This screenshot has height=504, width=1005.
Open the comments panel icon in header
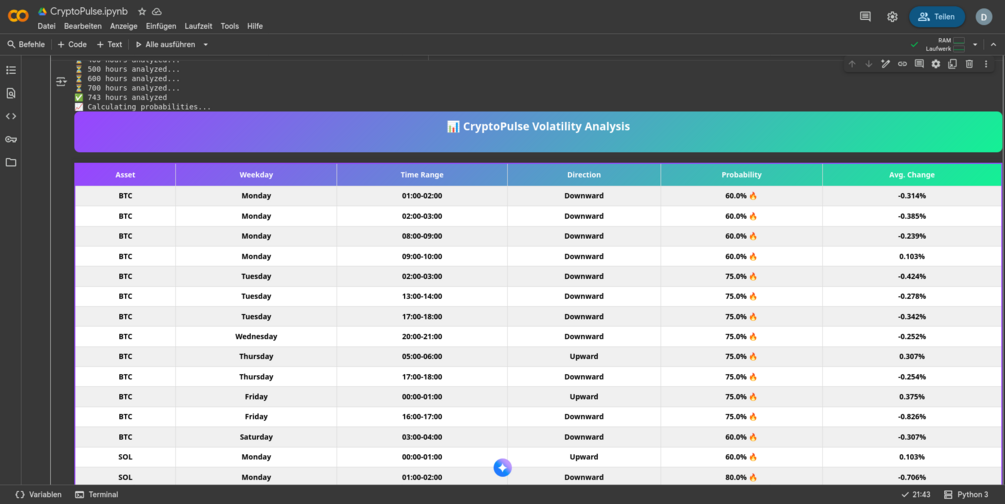[x=865, y=17]
